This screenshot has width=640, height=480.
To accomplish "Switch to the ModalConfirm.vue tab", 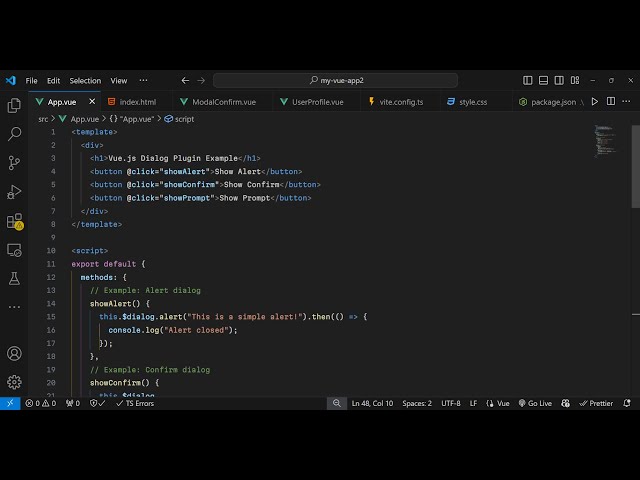I will coord(218,101).
